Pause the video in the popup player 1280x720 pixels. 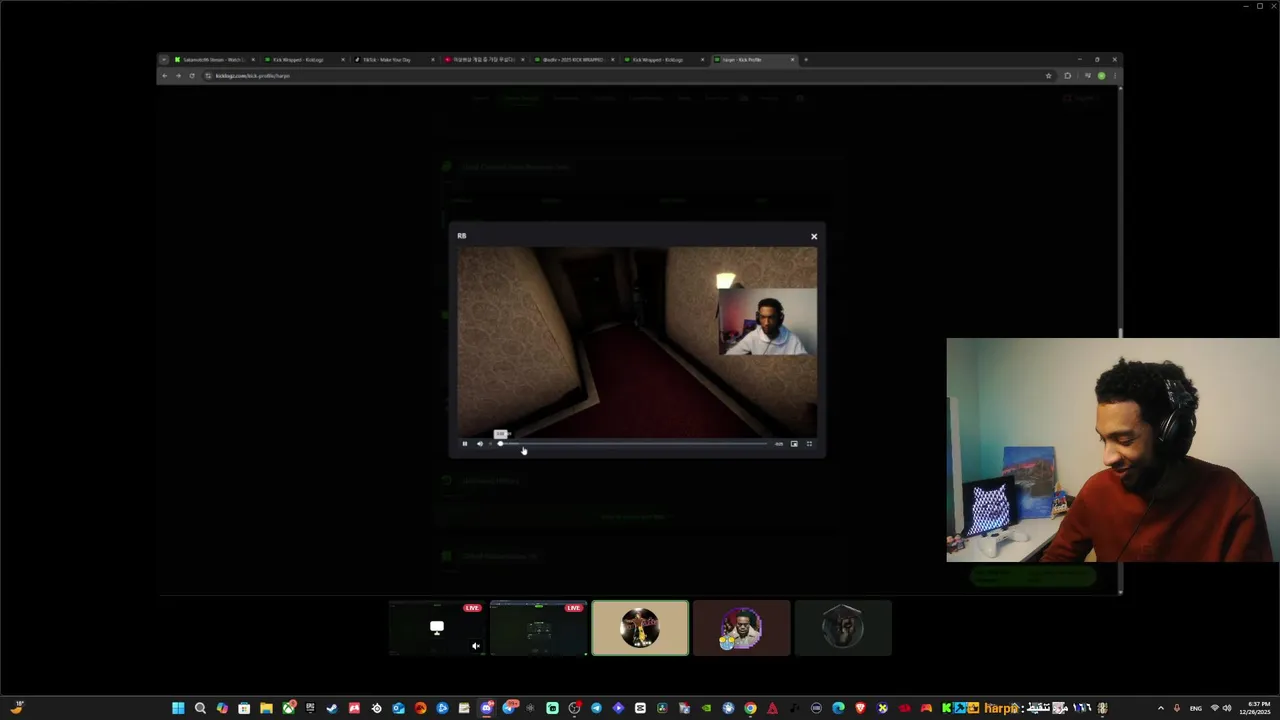[464, 444]
